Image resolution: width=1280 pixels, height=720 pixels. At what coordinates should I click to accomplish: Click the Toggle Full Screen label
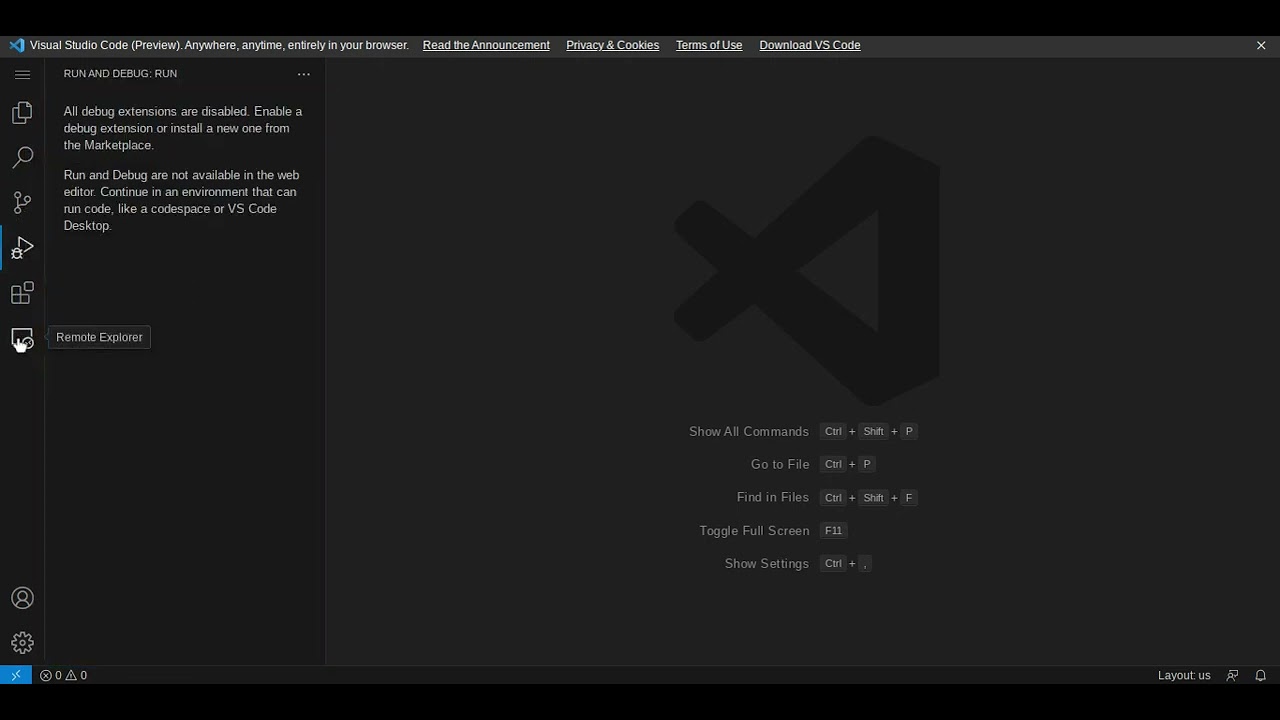point(754,530)
